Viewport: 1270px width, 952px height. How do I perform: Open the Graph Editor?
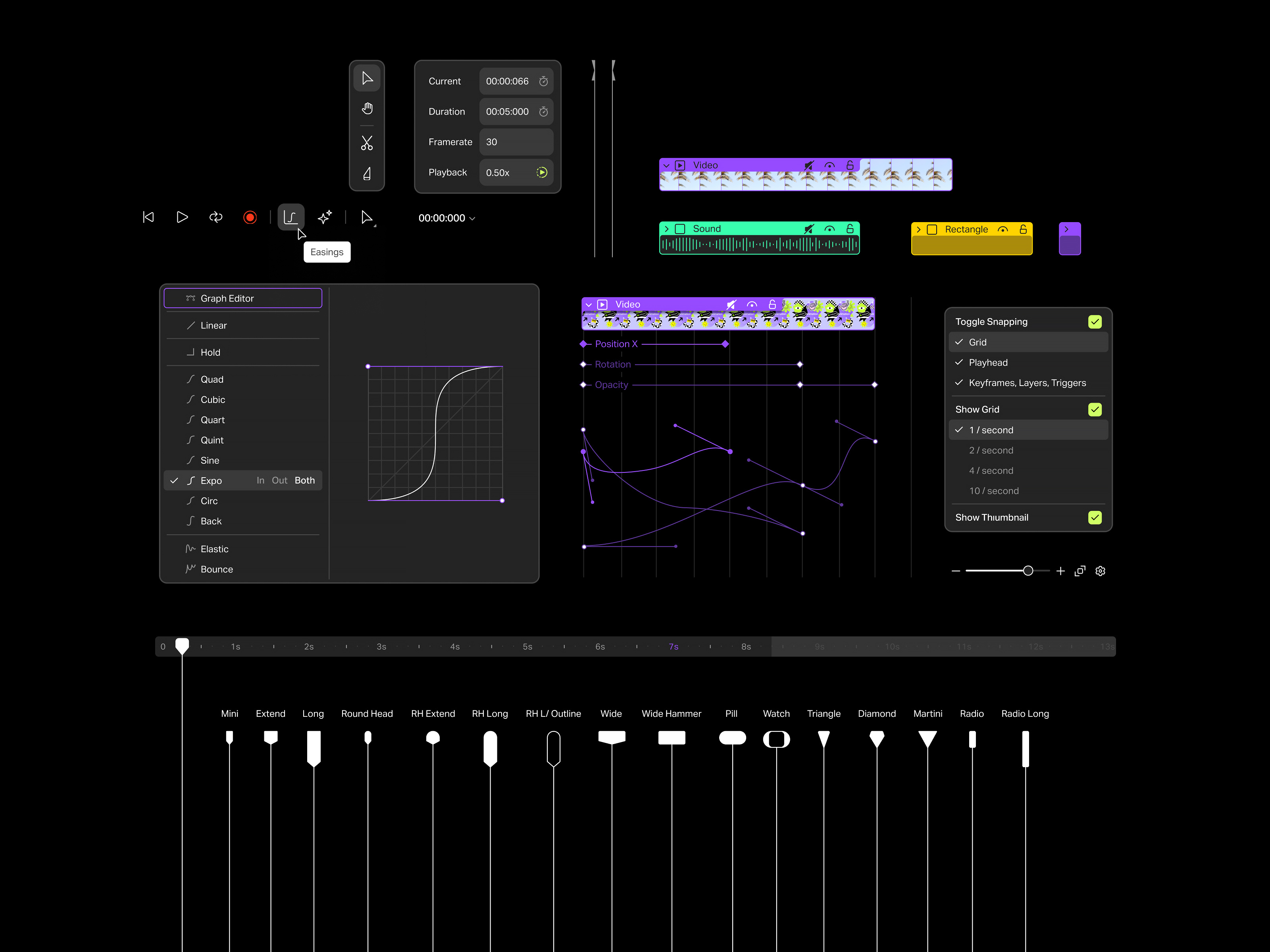(242, 298)
